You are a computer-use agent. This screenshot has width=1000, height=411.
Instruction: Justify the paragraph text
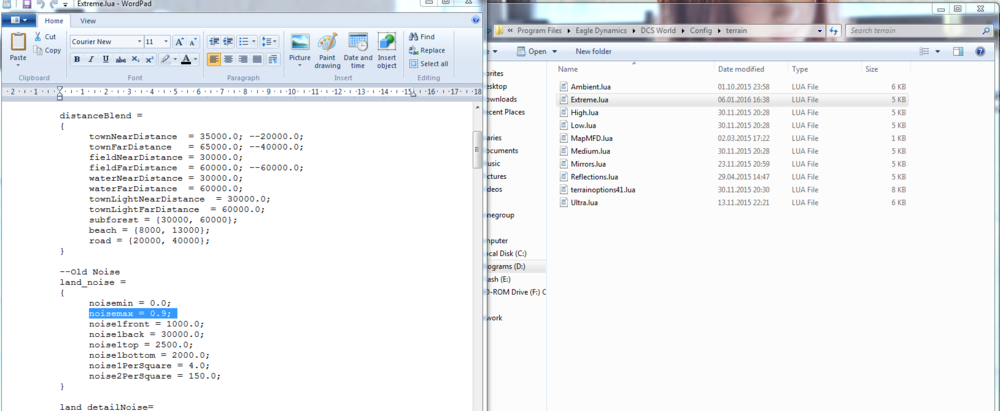(258, 59)
